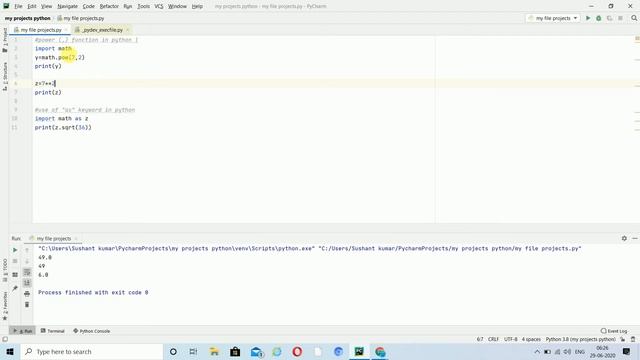Change indentation 4 spaces setting

(531, 339)
